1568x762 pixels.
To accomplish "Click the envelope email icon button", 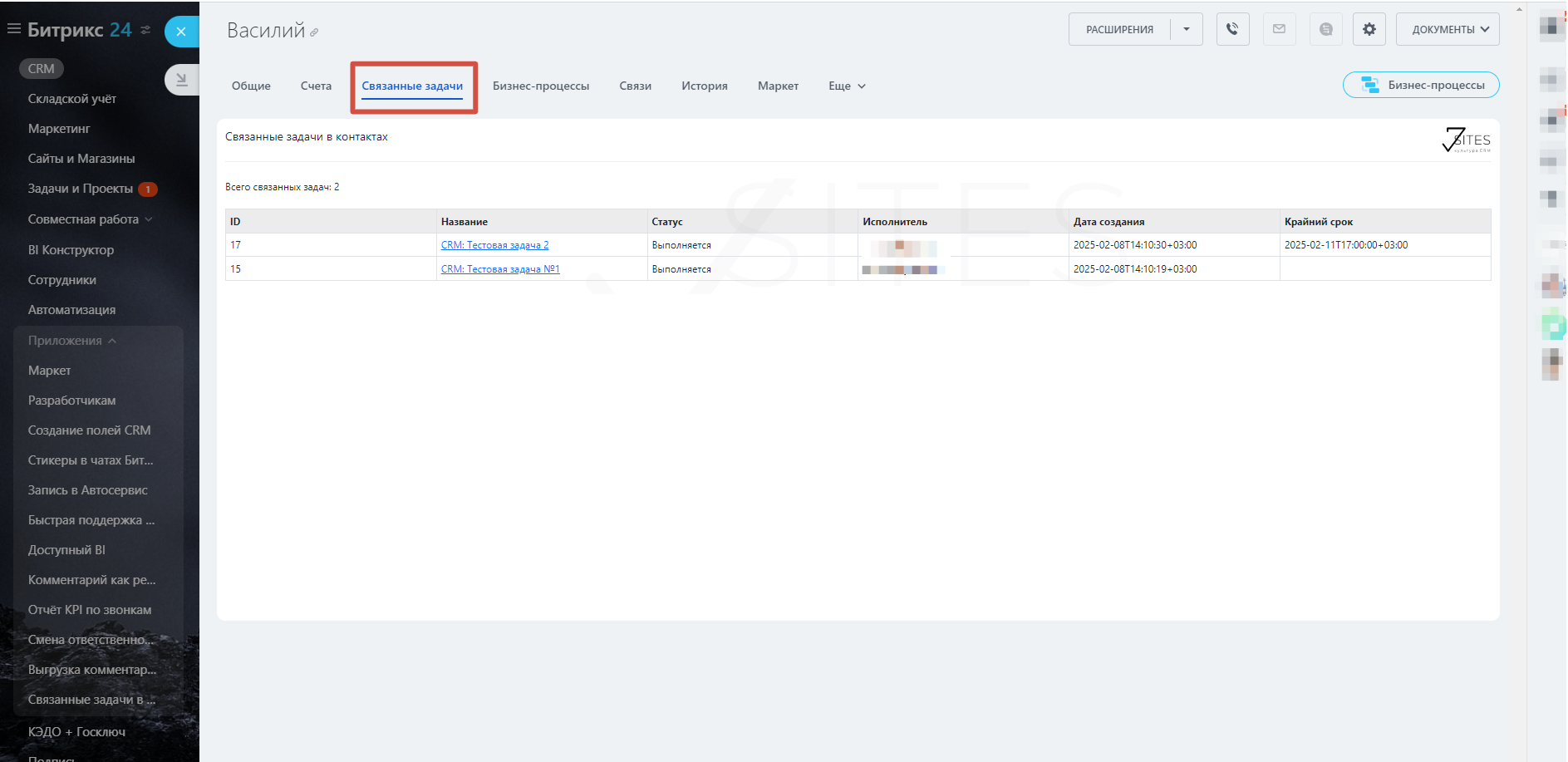I will tap(1279, 29).
